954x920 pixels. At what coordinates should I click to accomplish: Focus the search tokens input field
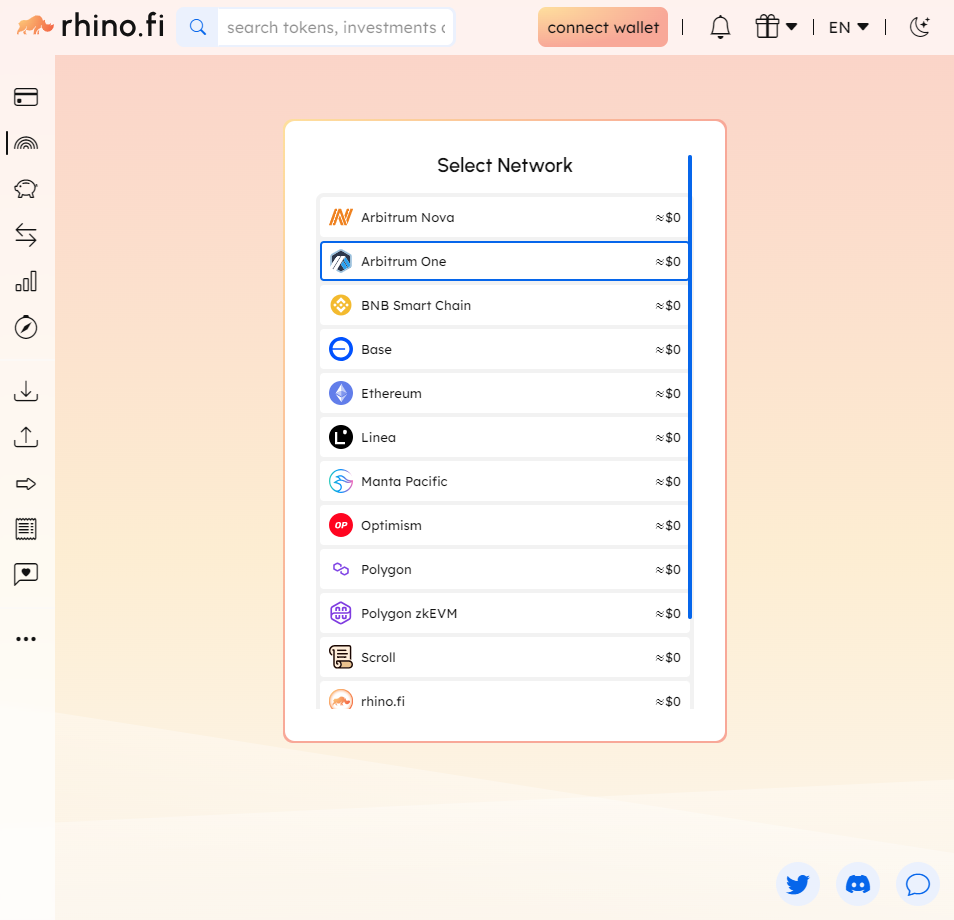click(x=335, y=27)
